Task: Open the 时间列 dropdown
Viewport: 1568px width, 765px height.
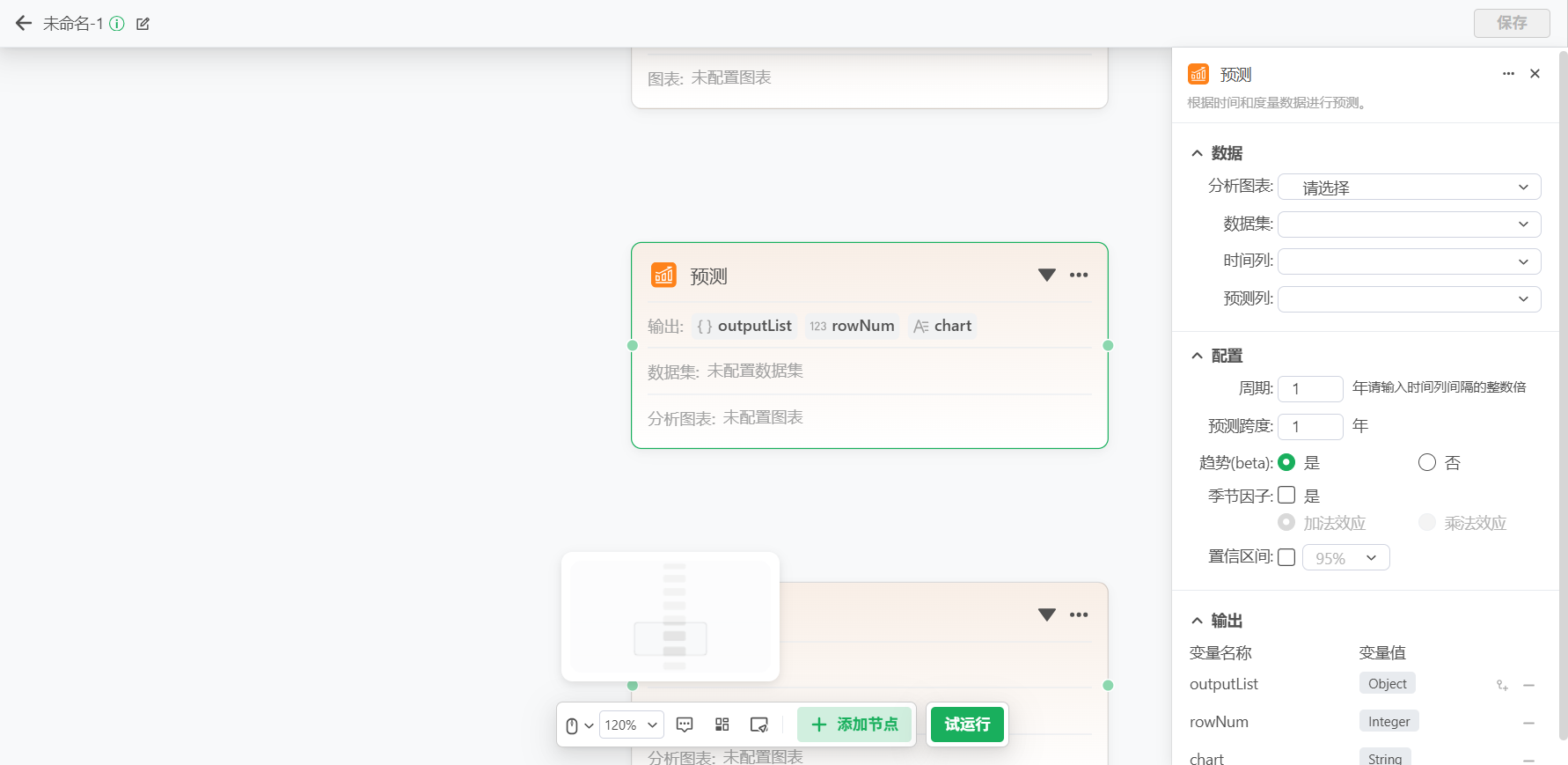Action: pyautogui.click(x=1409, y=261)
